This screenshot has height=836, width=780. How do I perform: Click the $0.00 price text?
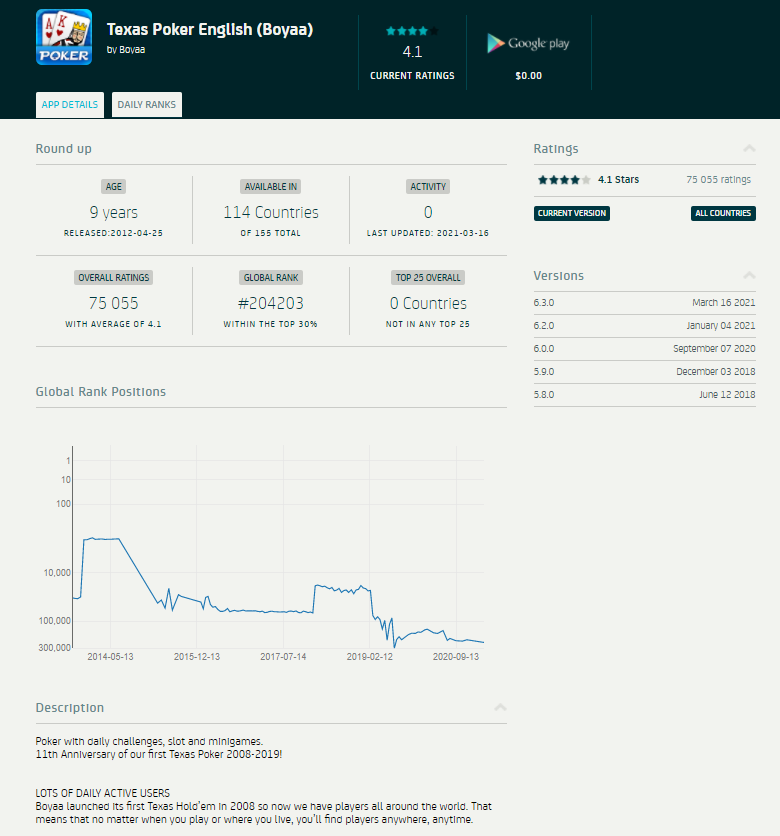[528, 76]
